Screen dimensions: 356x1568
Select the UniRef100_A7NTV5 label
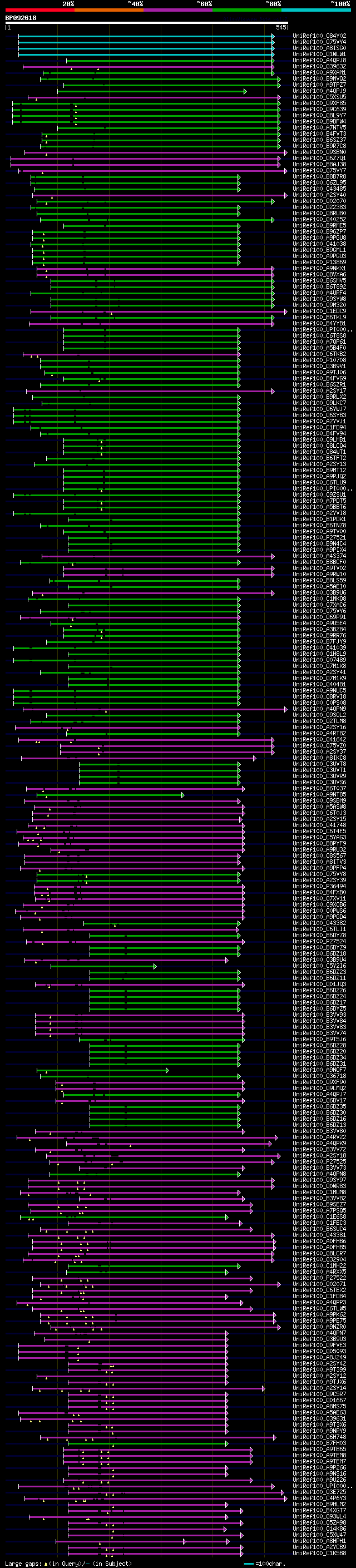pos(319,128)
